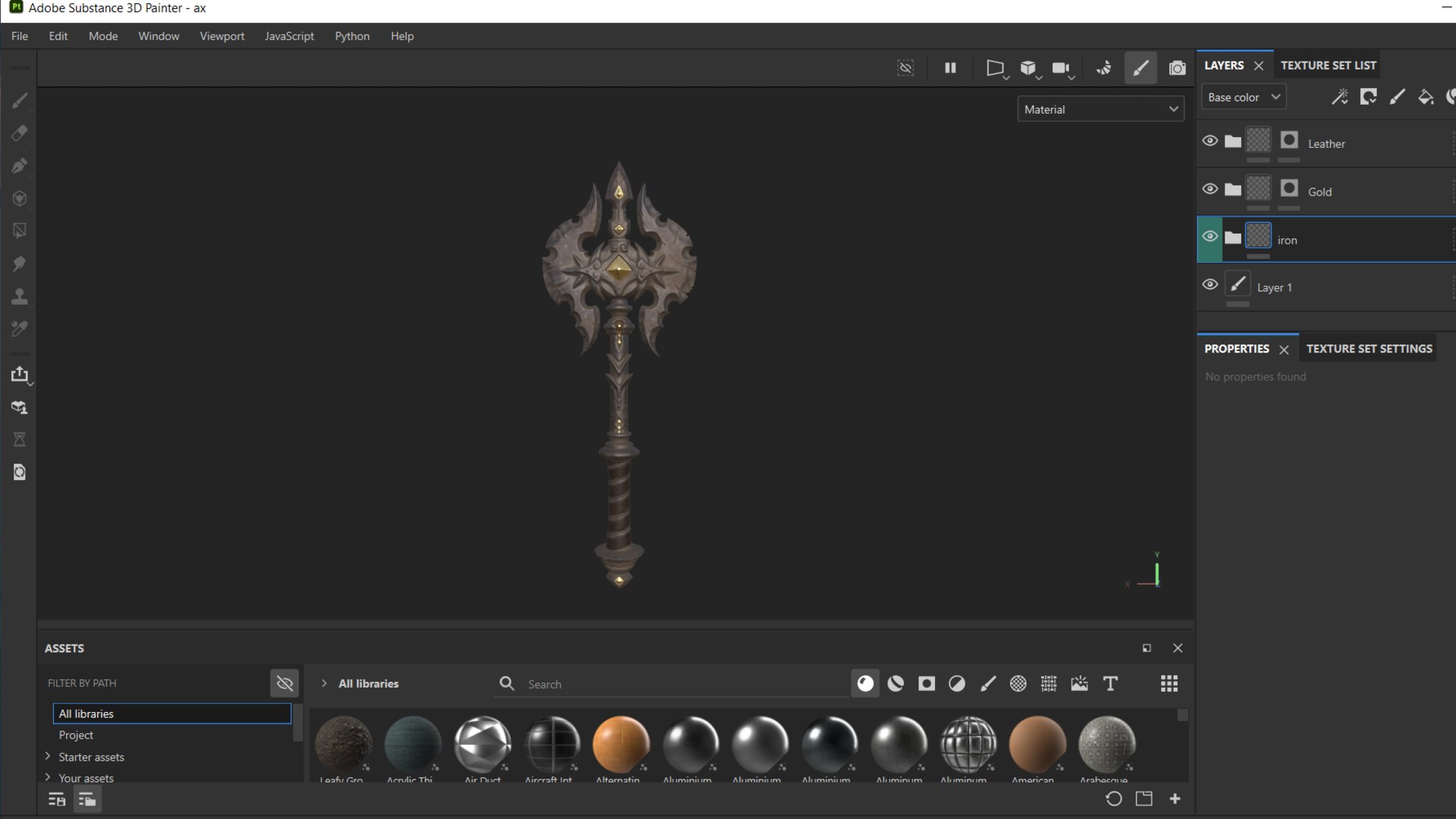
Task: Close the Properties panel tab
Action: [1284, 350]
